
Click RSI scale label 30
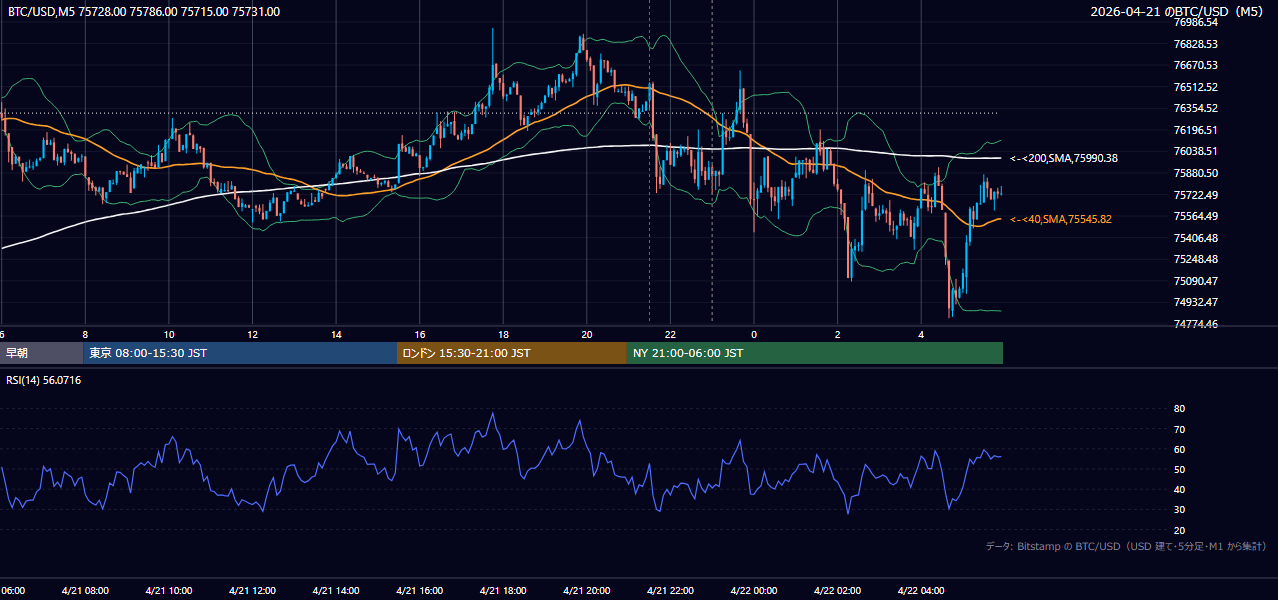coord(1179,509)
